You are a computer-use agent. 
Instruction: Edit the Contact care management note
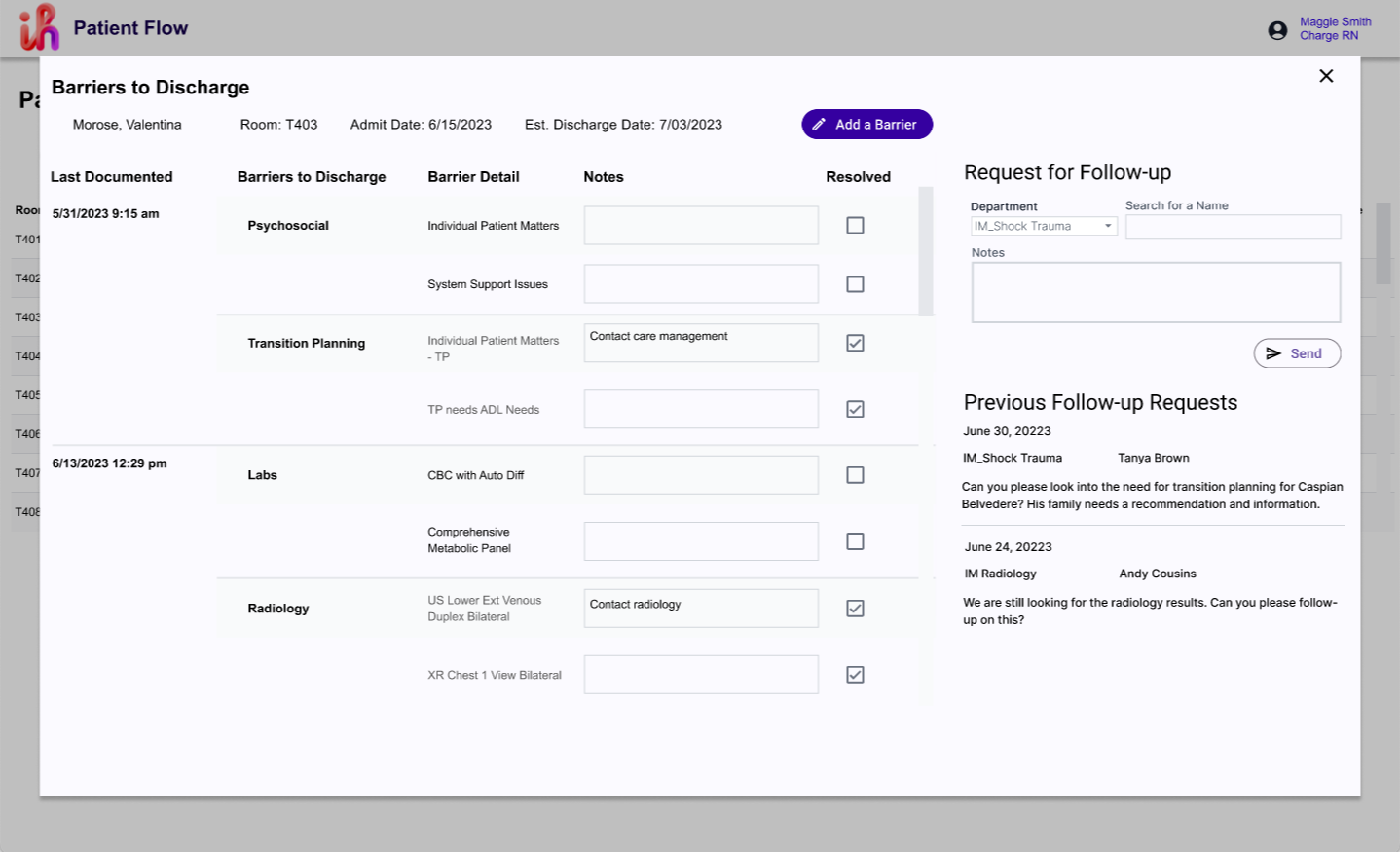700,342
